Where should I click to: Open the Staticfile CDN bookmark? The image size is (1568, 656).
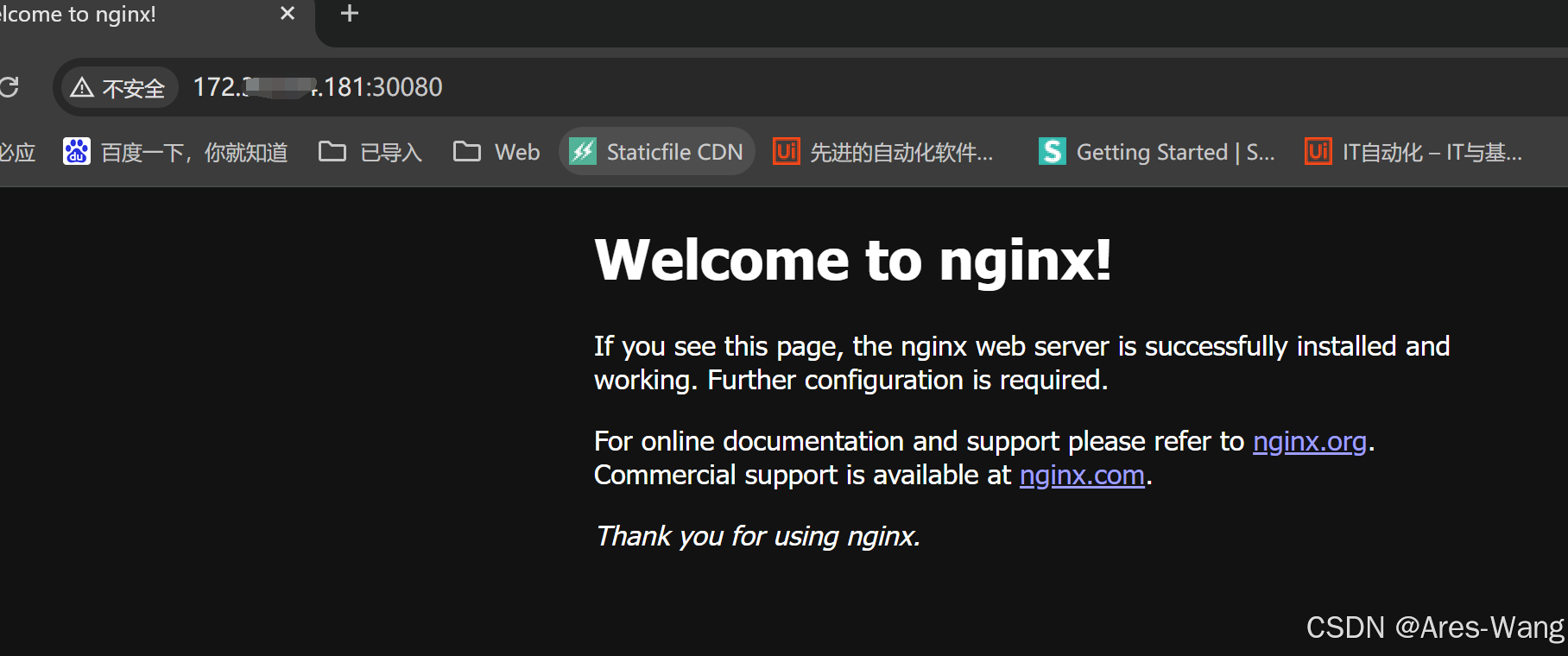pyautogui.click(x=656, y=152)
